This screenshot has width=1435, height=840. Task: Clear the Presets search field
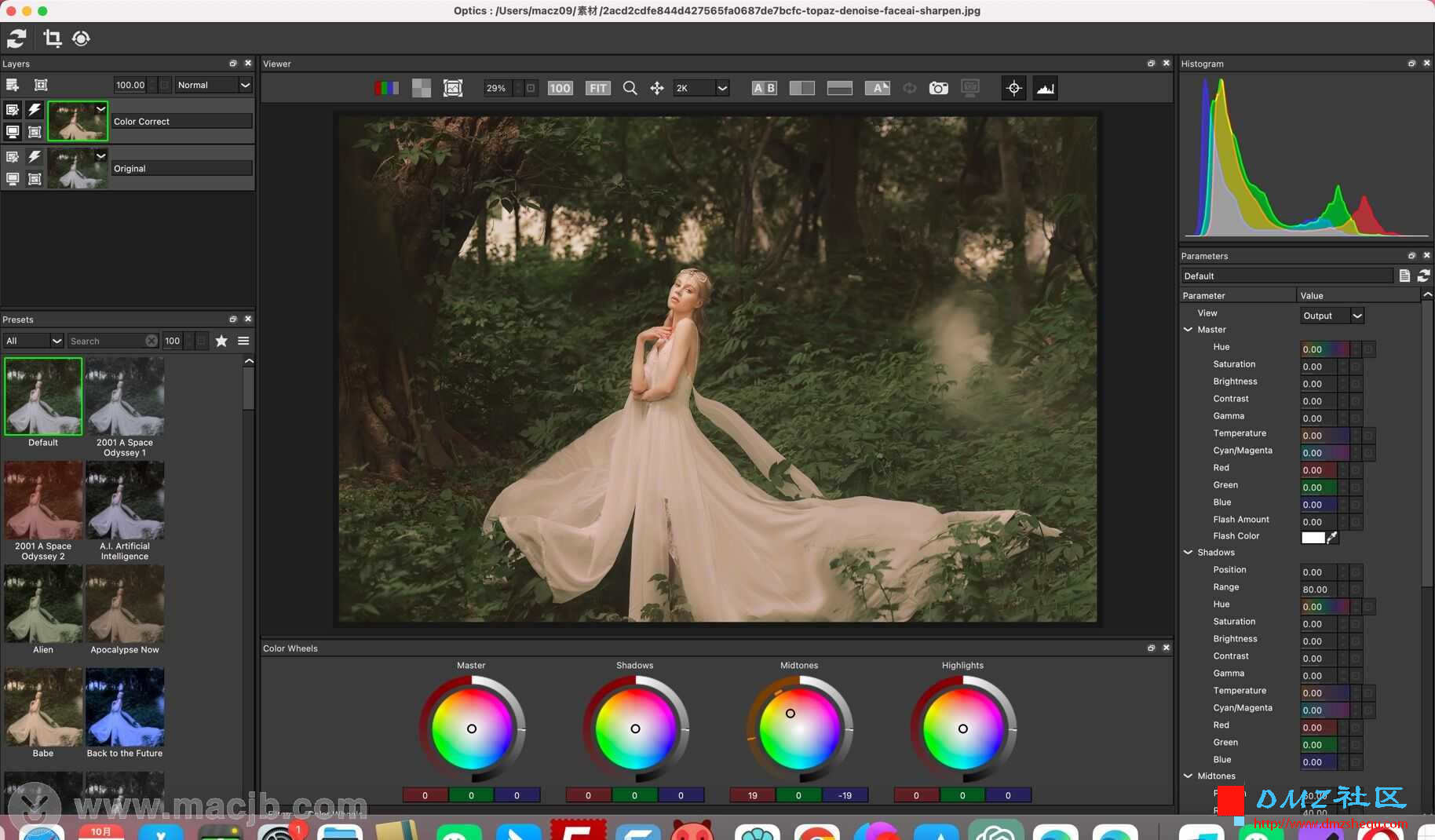[152, 341]
